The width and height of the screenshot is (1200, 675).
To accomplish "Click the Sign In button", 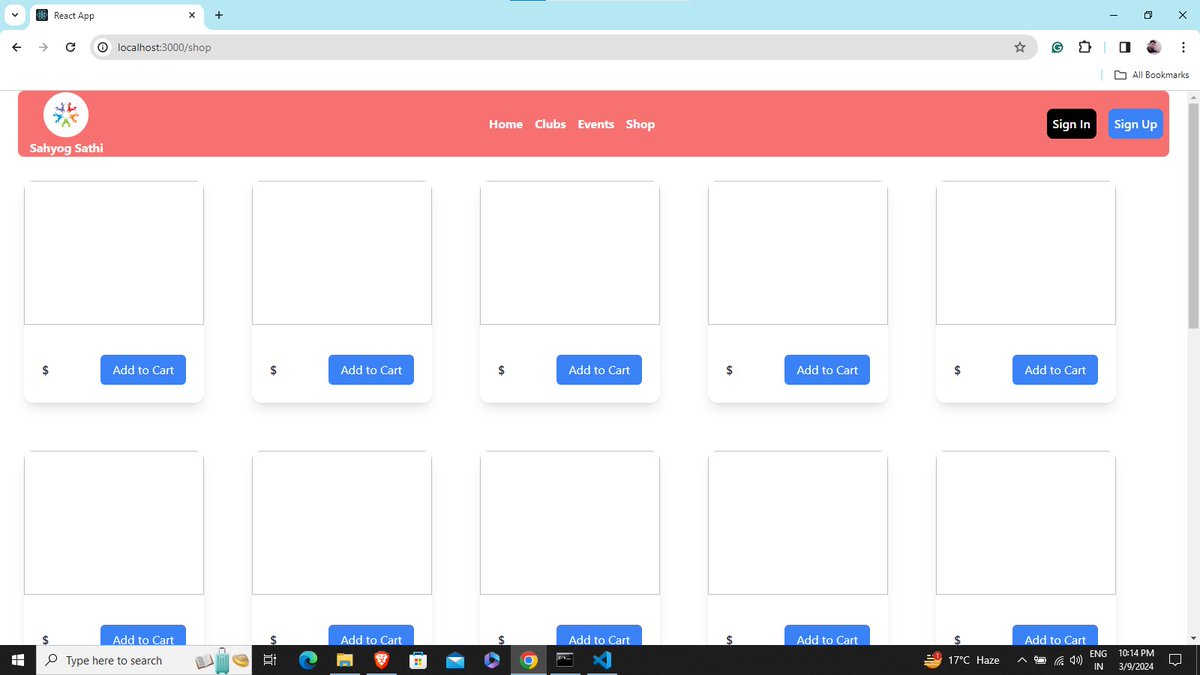I will click(x=1071, y=124).
